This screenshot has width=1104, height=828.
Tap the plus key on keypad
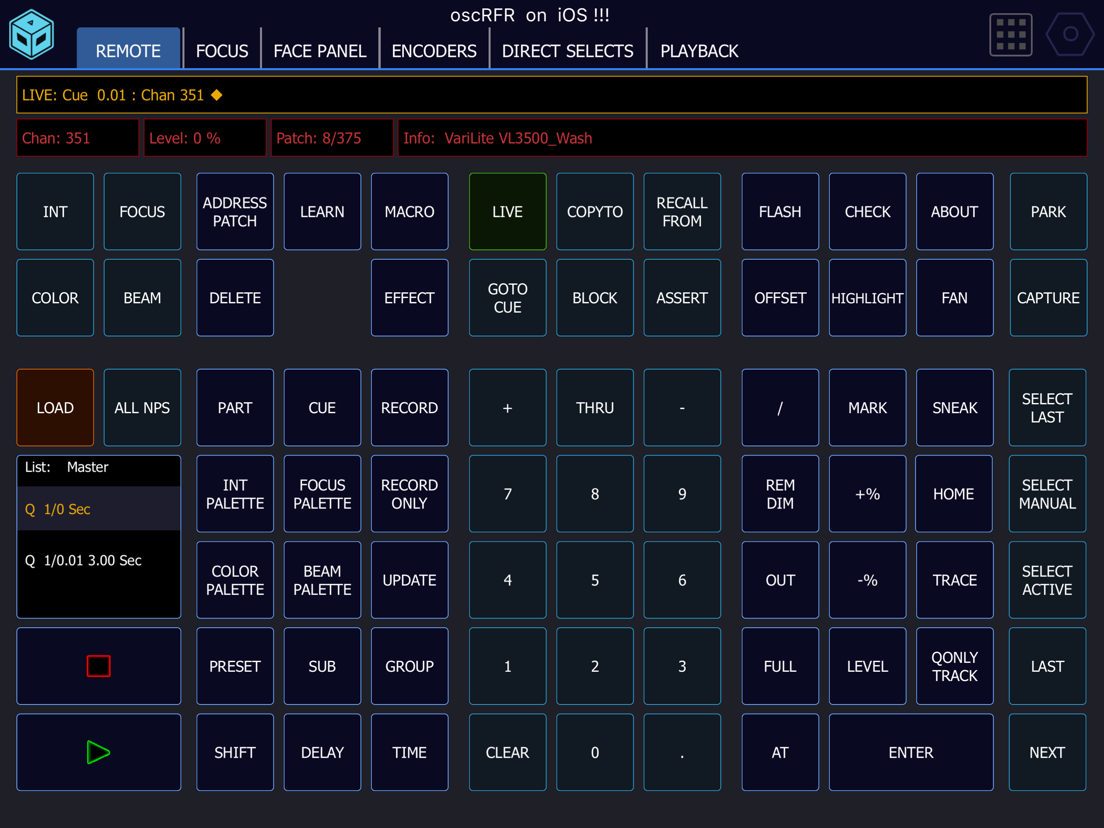coord(508,408)
